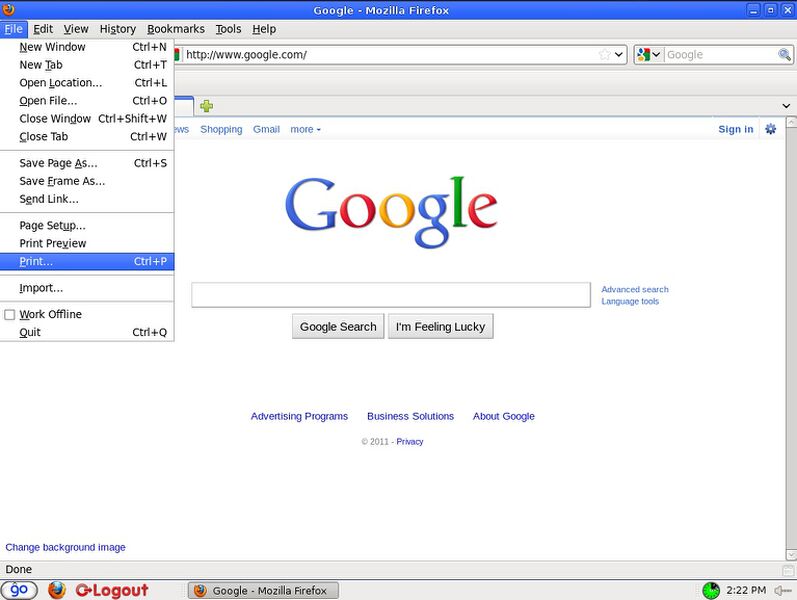
Task: Select Print Preview menu entry
Action: click(87, 243)
